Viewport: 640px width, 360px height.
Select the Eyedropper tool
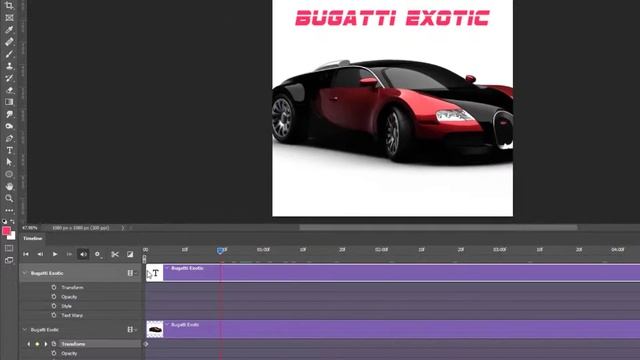click(9, 30)
